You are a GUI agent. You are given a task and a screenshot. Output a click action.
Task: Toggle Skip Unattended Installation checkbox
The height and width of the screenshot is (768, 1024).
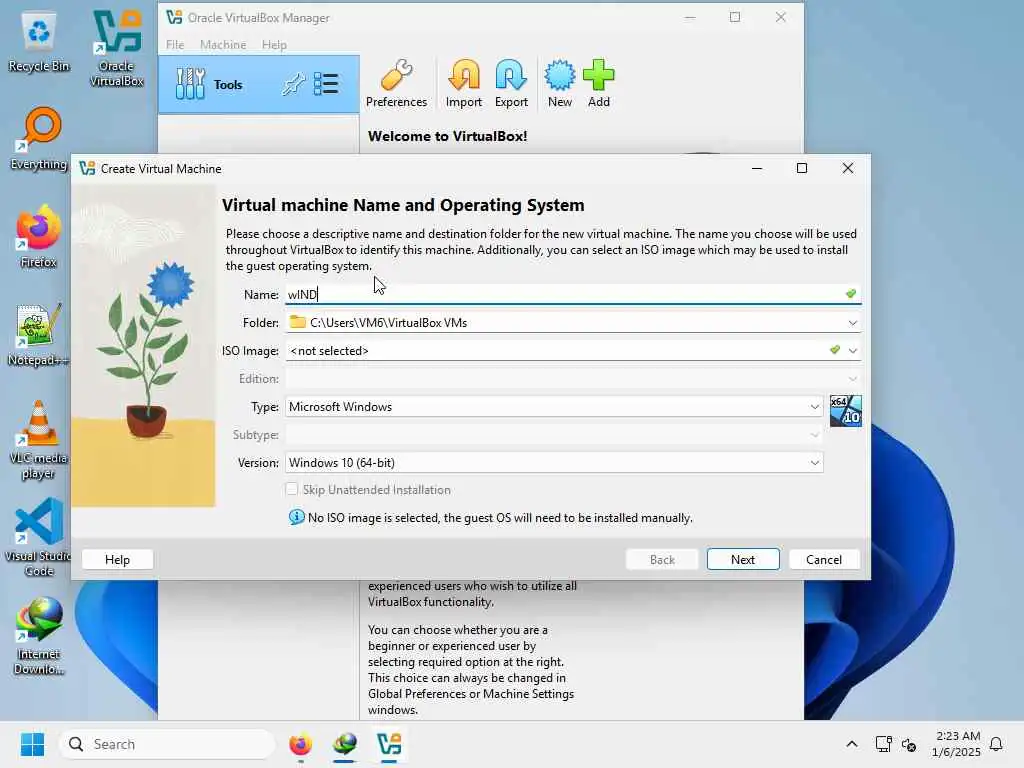pyautogui.click(x=292, y=489)
